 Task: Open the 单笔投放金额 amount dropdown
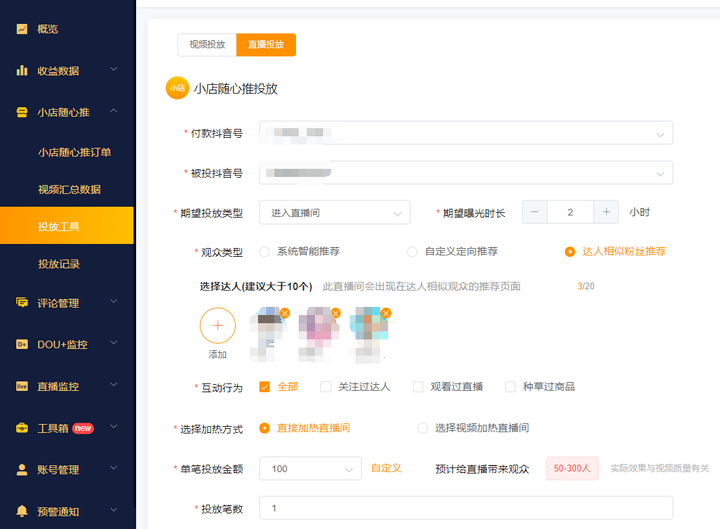310,468
